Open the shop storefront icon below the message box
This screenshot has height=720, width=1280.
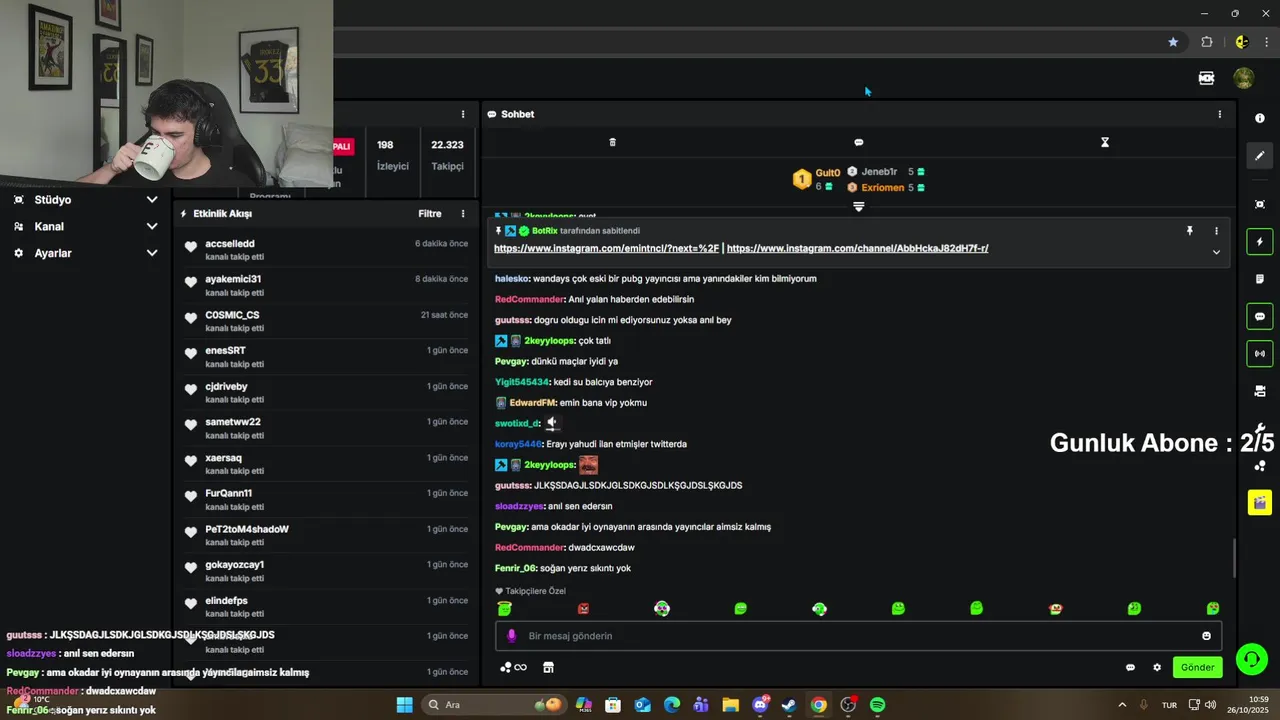548,667
